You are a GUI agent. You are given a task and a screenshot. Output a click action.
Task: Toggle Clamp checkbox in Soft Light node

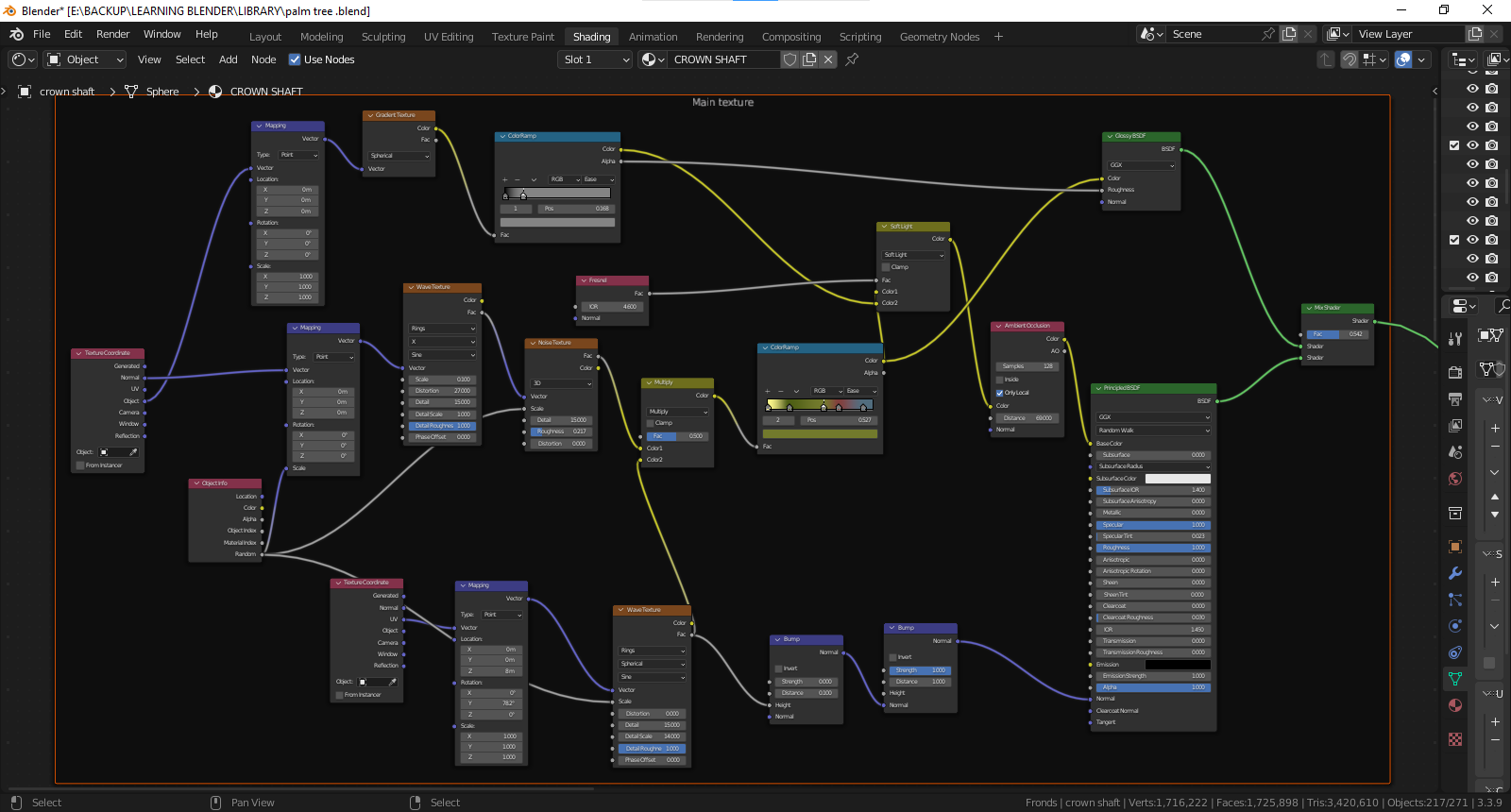pos(885,267)
